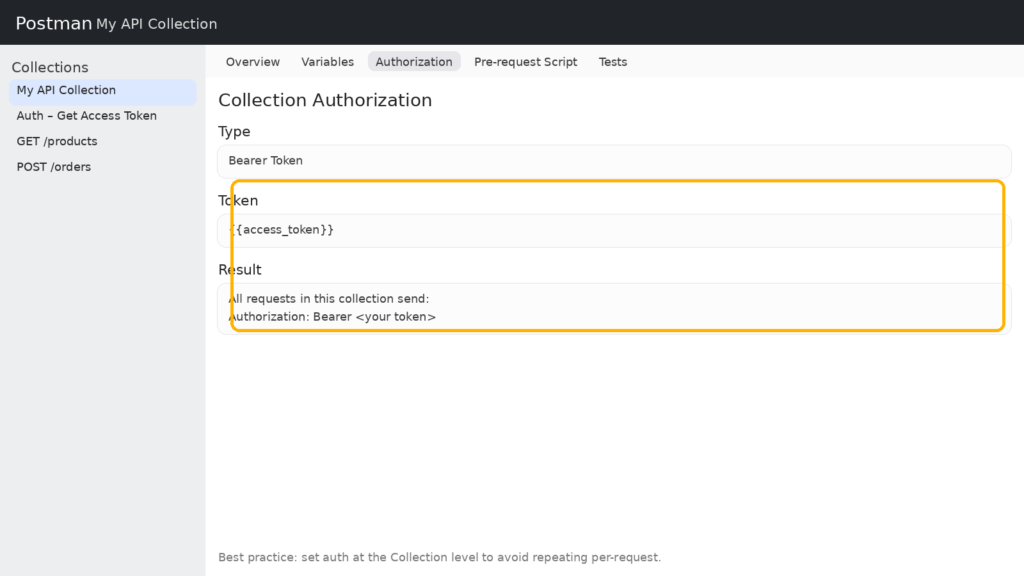Open the Bearer Token type dropdown
1024x576 pixels.
click(x=613, y=161)
